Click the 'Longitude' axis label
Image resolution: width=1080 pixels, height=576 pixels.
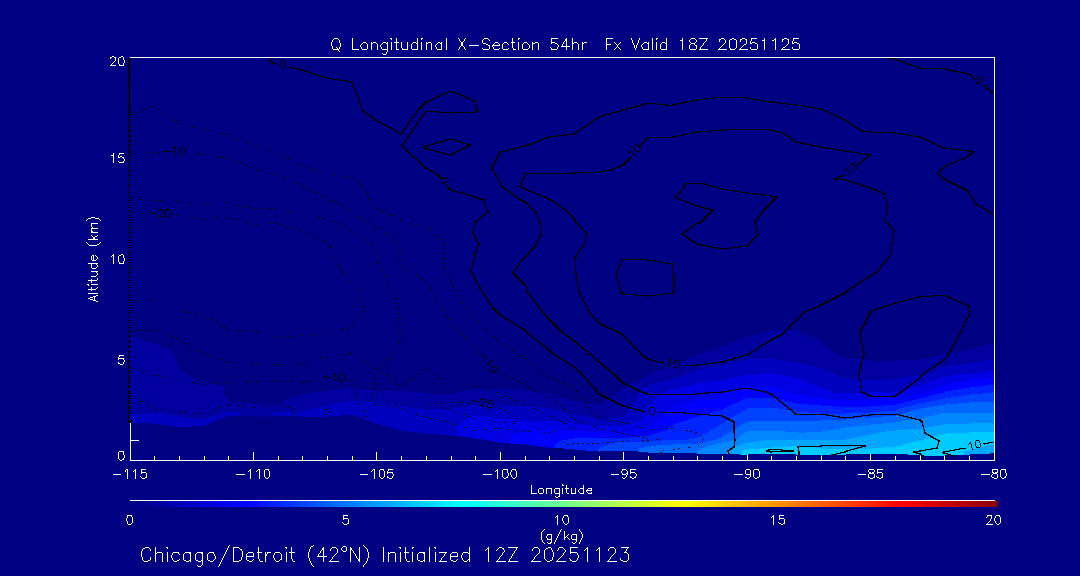(x=561, y=490)
